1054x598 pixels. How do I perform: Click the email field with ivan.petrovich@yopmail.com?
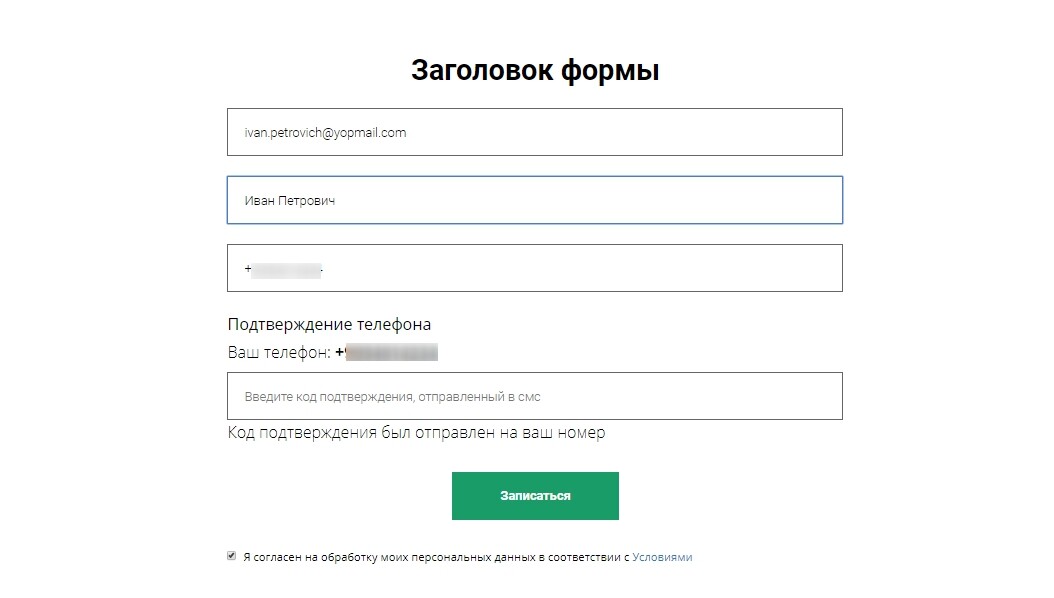[x=534, y=132]
